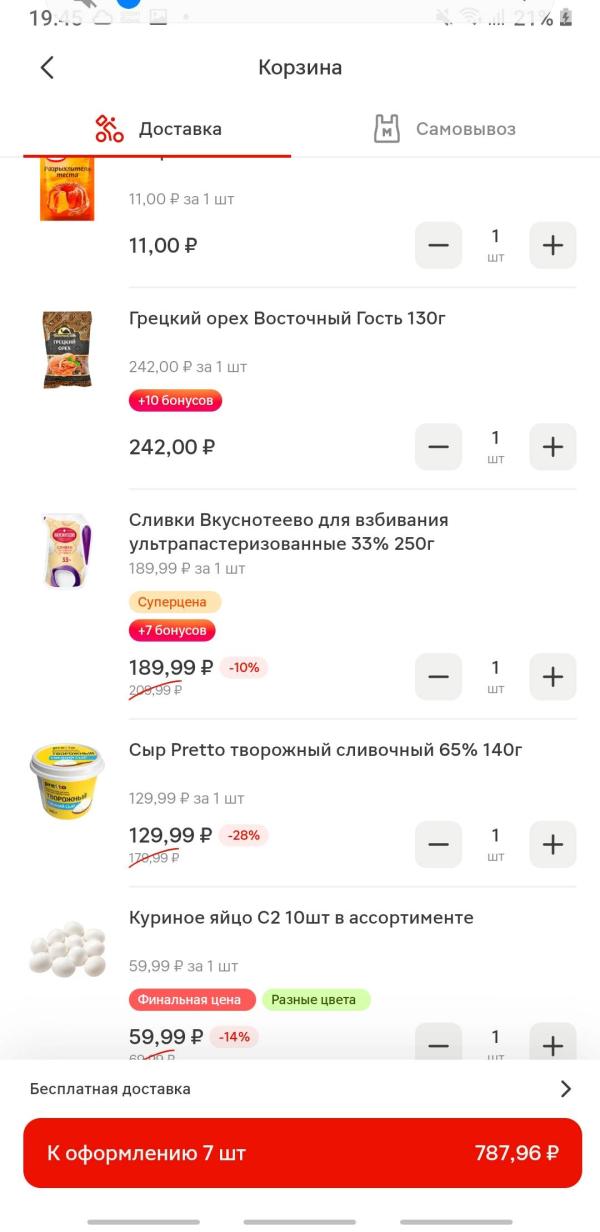Tap the Сыр Pretto product picture
The width and height of the screenshot is (600, 1232).
[67, 780]
